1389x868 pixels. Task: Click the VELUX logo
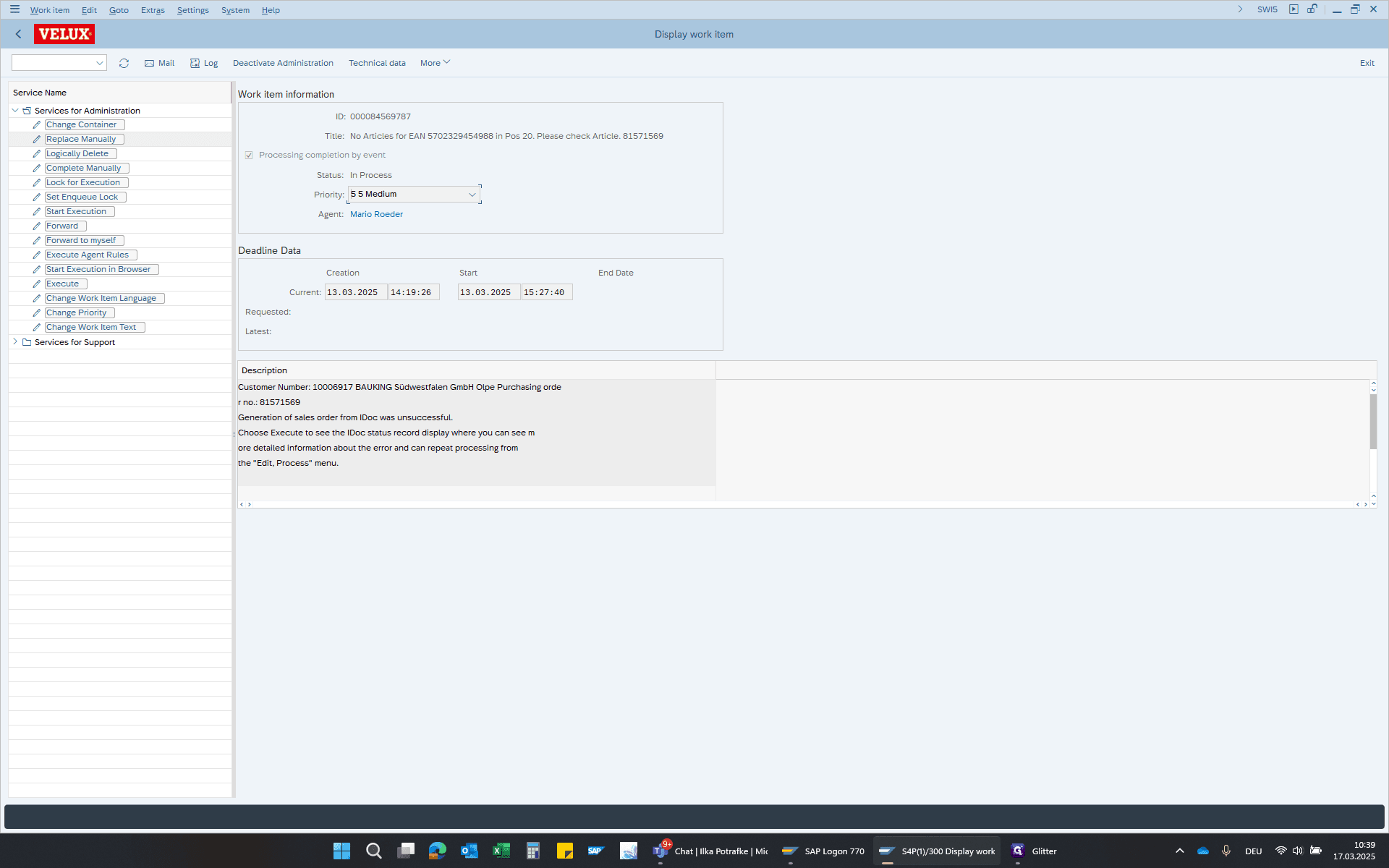pyautogui.click(x=64, y=34)
